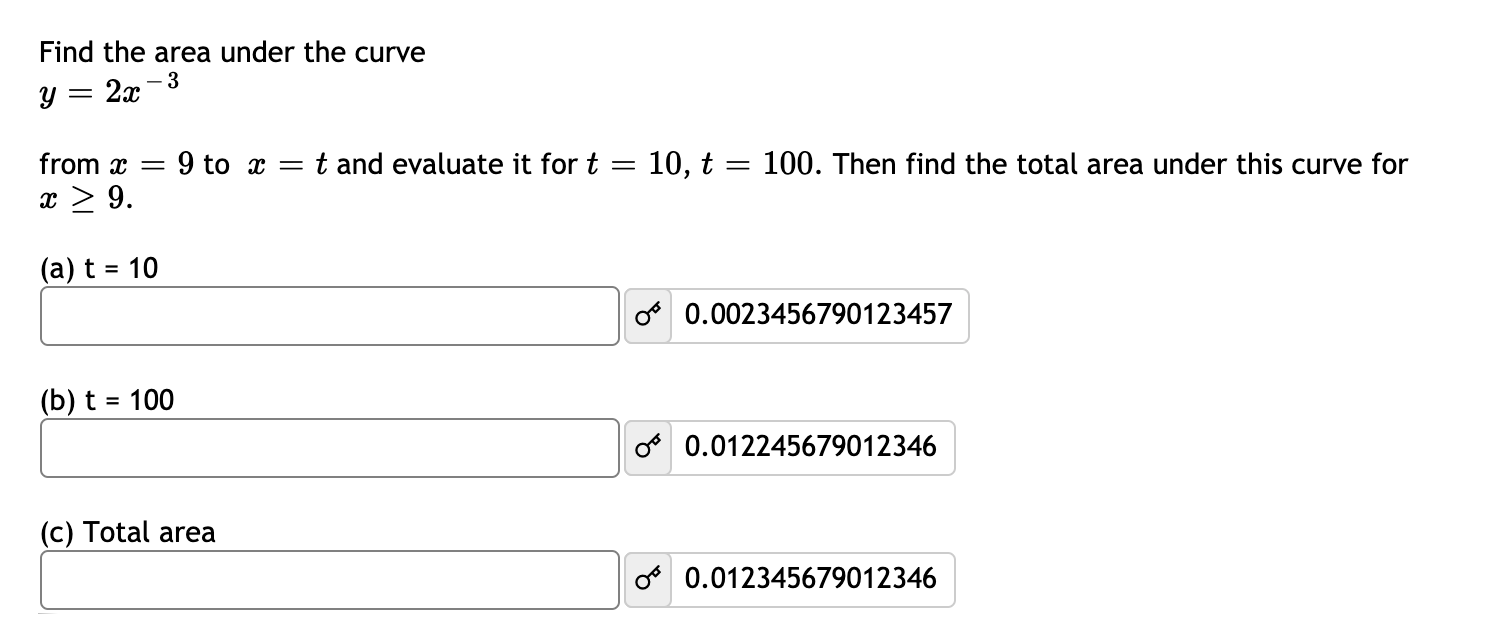Click the label (c) Total area
This screenshot has width=1492, height=634.
pyautogui.click(x=127, y=533)
